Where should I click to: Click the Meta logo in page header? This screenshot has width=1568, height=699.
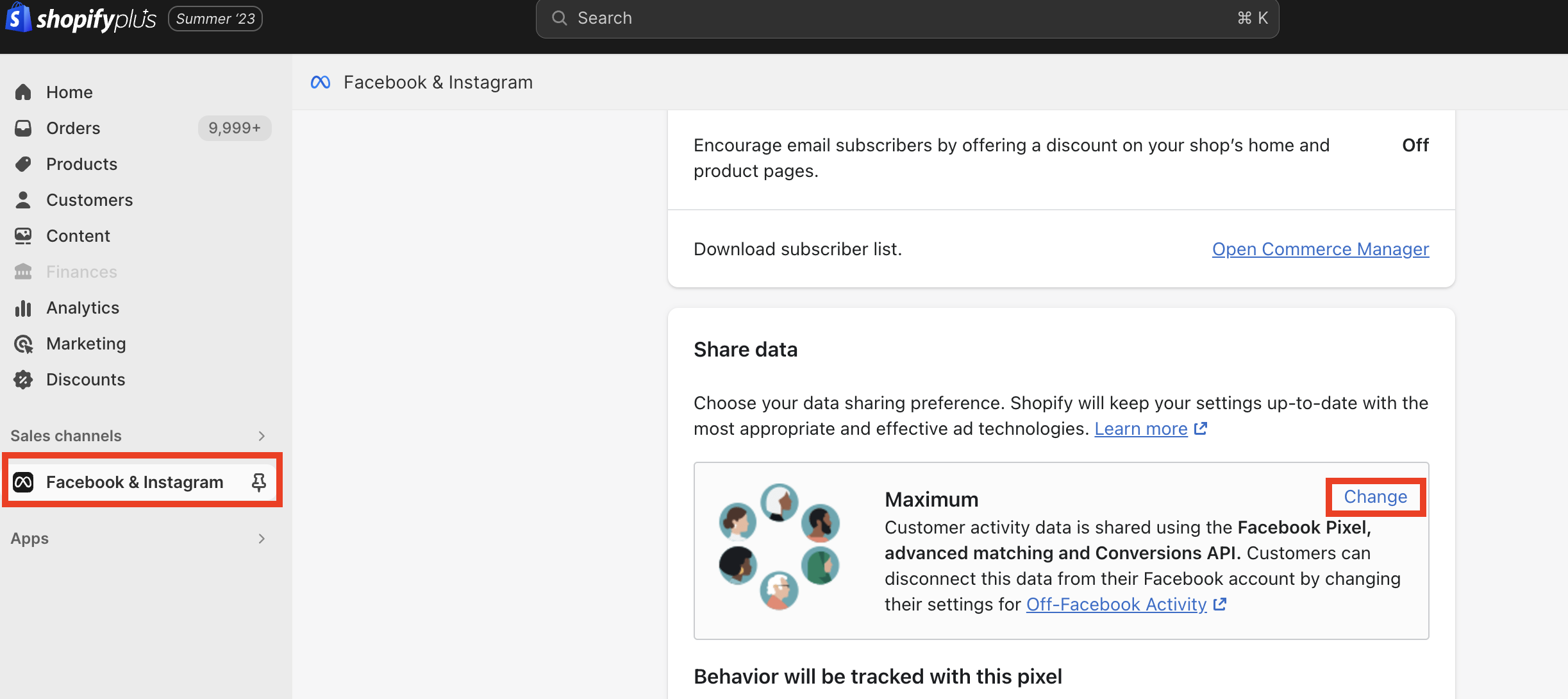point(321,82)
